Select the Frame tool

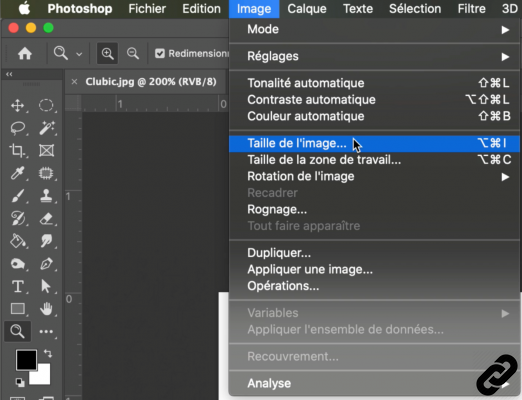click(46, 151)
